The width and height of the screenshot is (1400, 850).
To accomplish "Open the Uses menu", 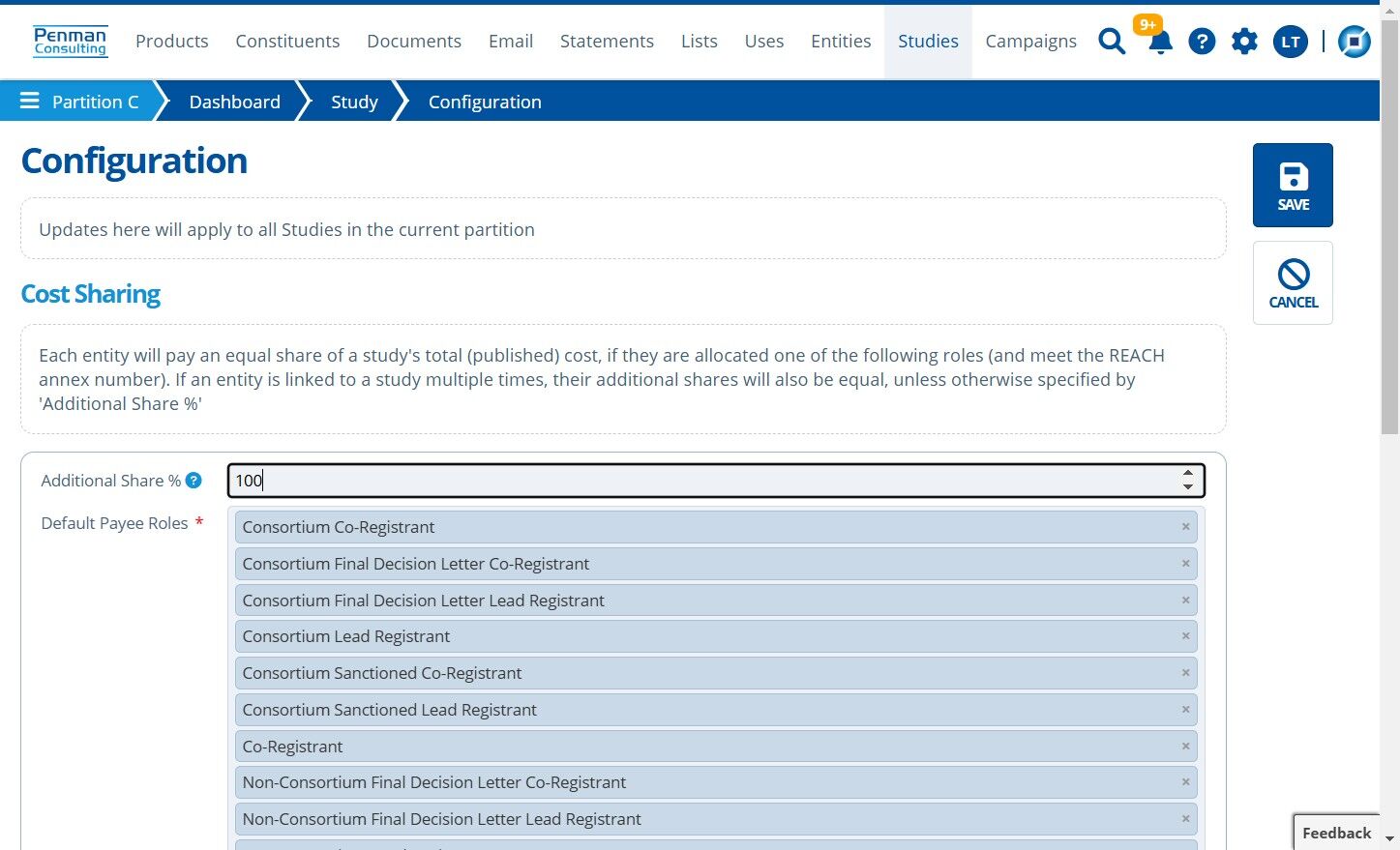I will [x=764, y=42].
